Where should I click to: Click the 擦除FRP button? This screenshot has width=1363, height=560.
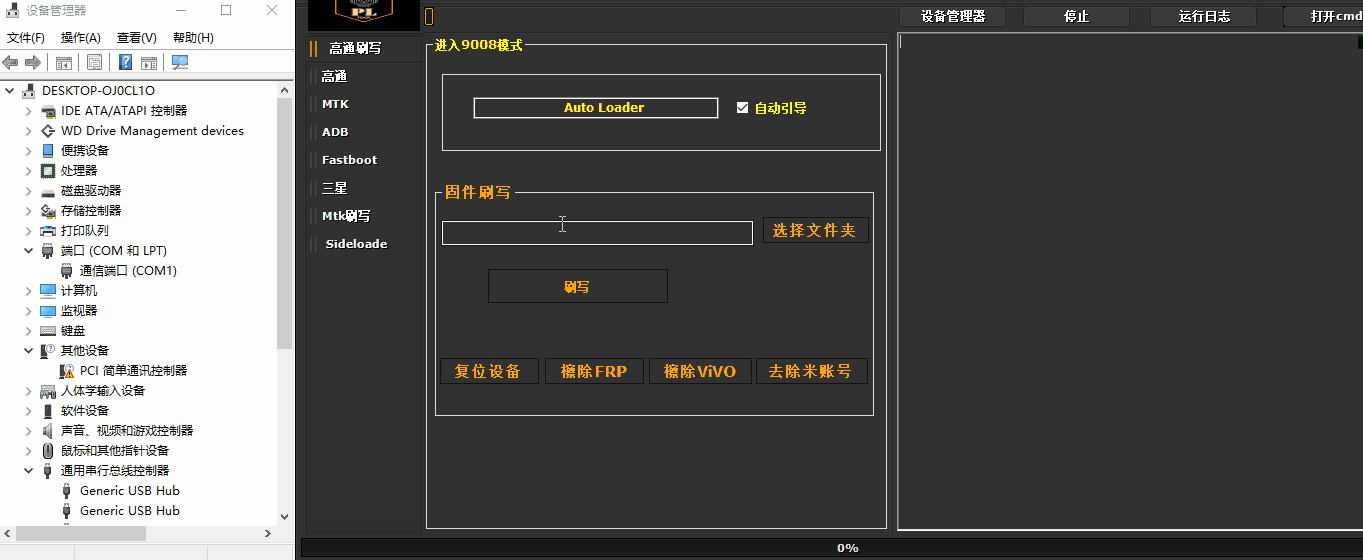(594, 371)
